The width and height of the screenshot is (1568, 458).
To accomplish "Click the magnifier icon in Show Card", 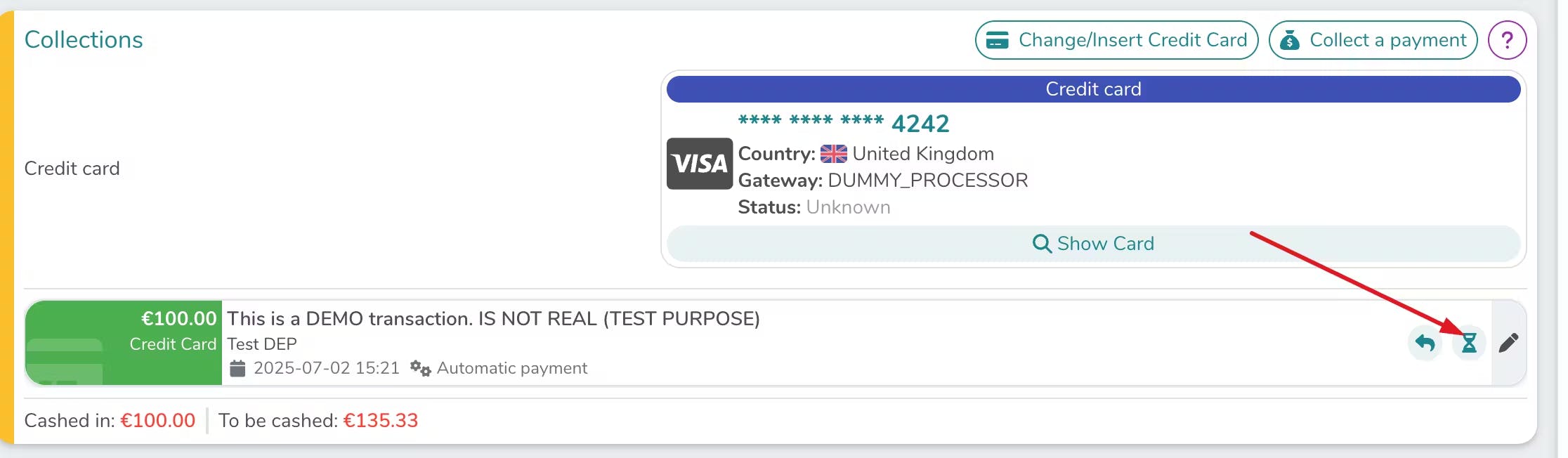I will [1042, 244].
